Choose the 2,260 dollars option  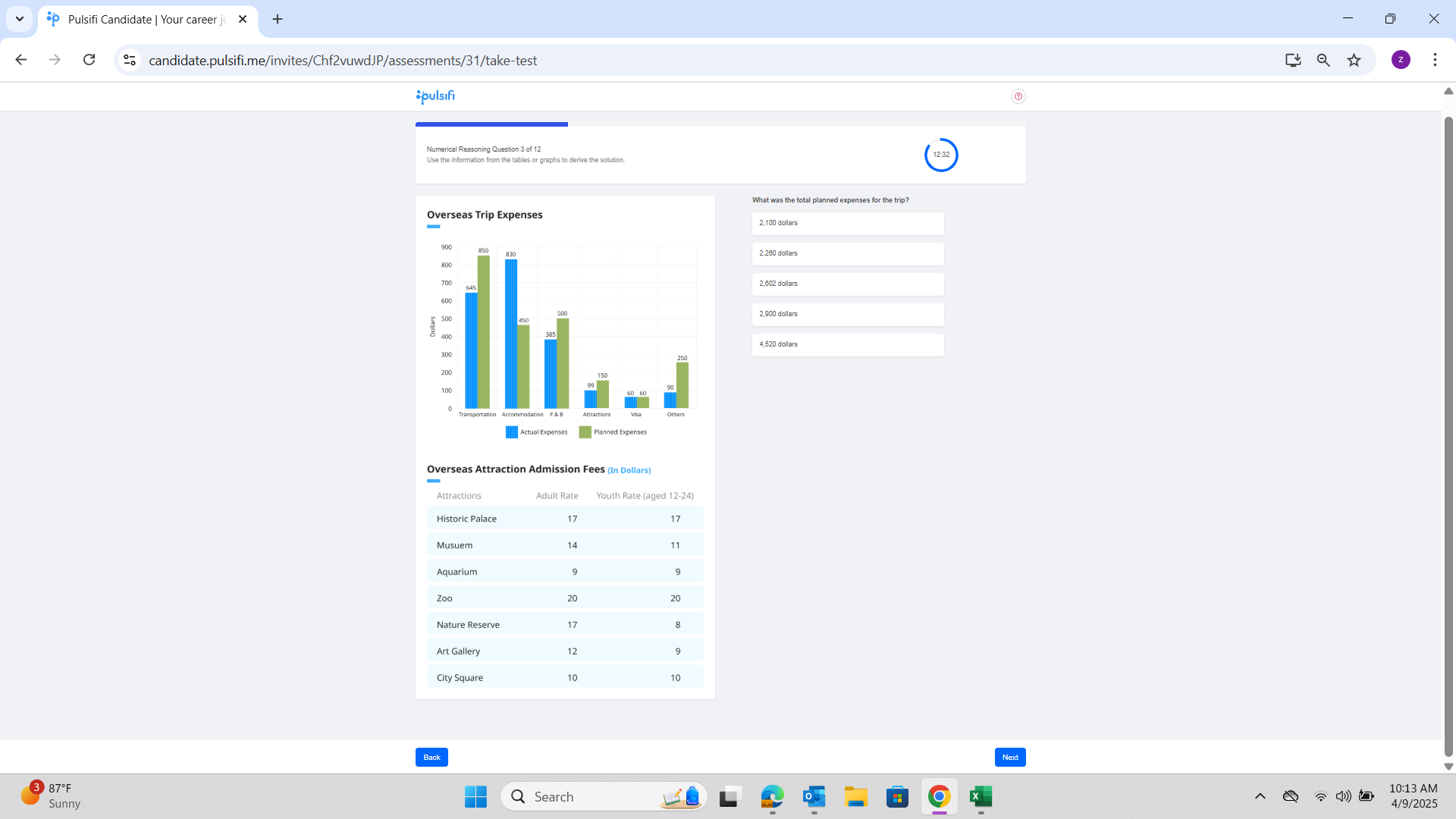(x=847, y=253)
